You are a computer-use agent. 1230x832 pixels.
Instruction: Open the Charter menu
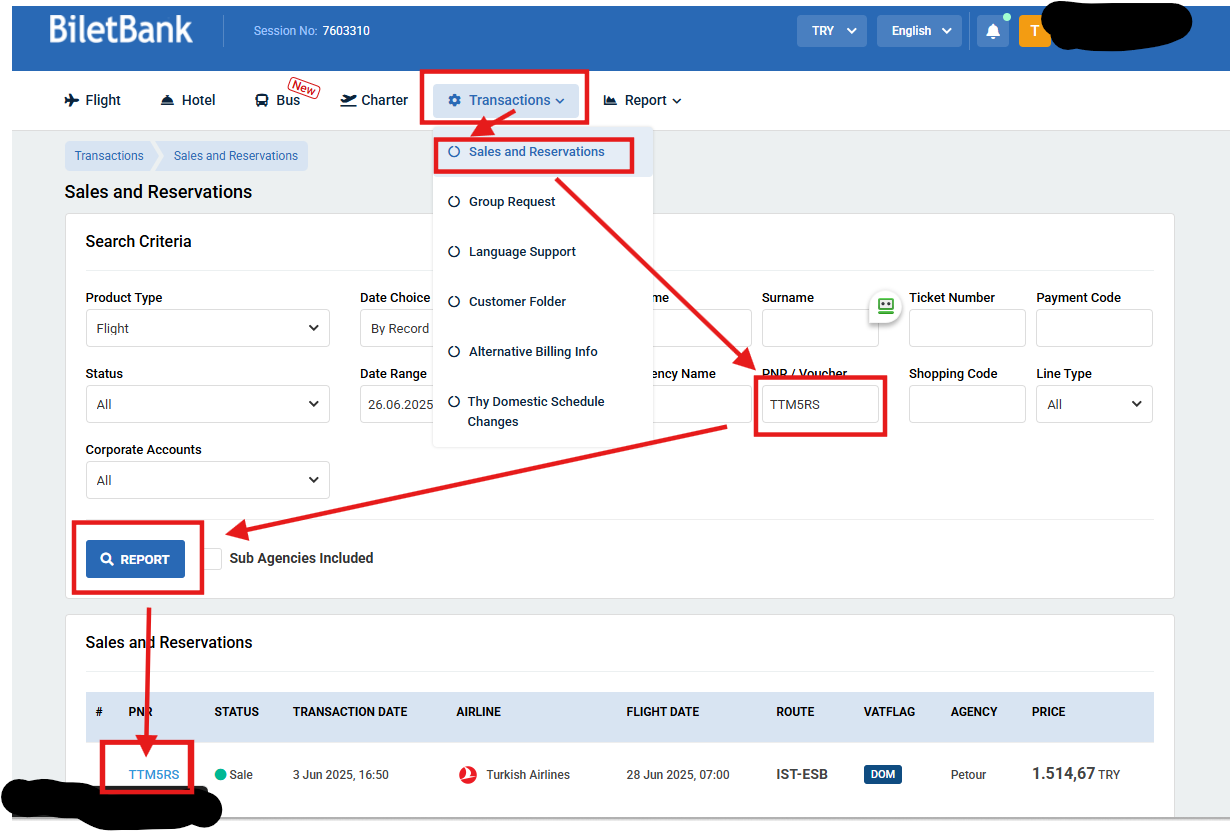[x=374, y=100]
